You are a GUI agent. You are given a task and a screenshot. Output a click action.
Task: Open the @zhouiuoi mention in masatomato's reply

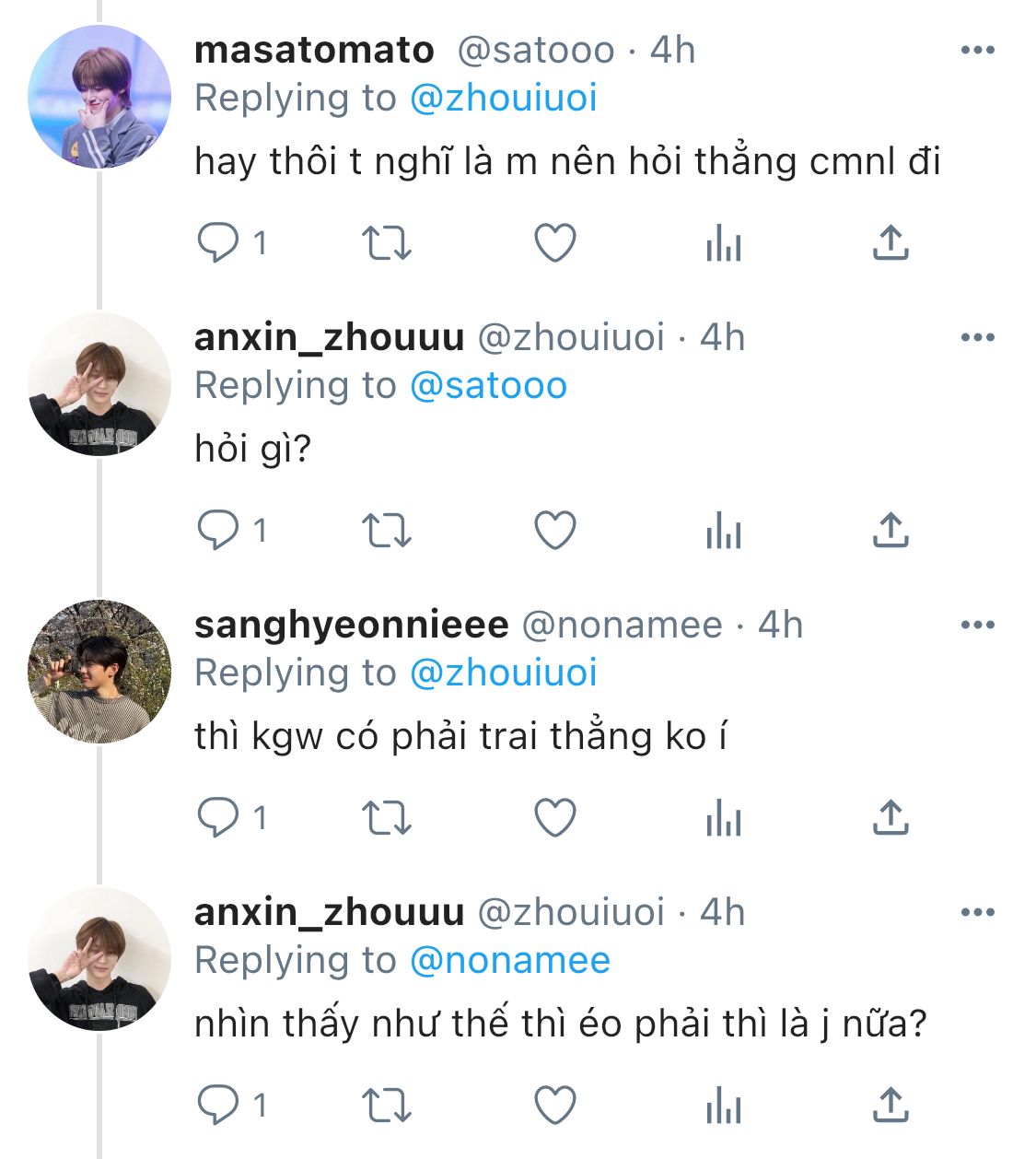503,98
